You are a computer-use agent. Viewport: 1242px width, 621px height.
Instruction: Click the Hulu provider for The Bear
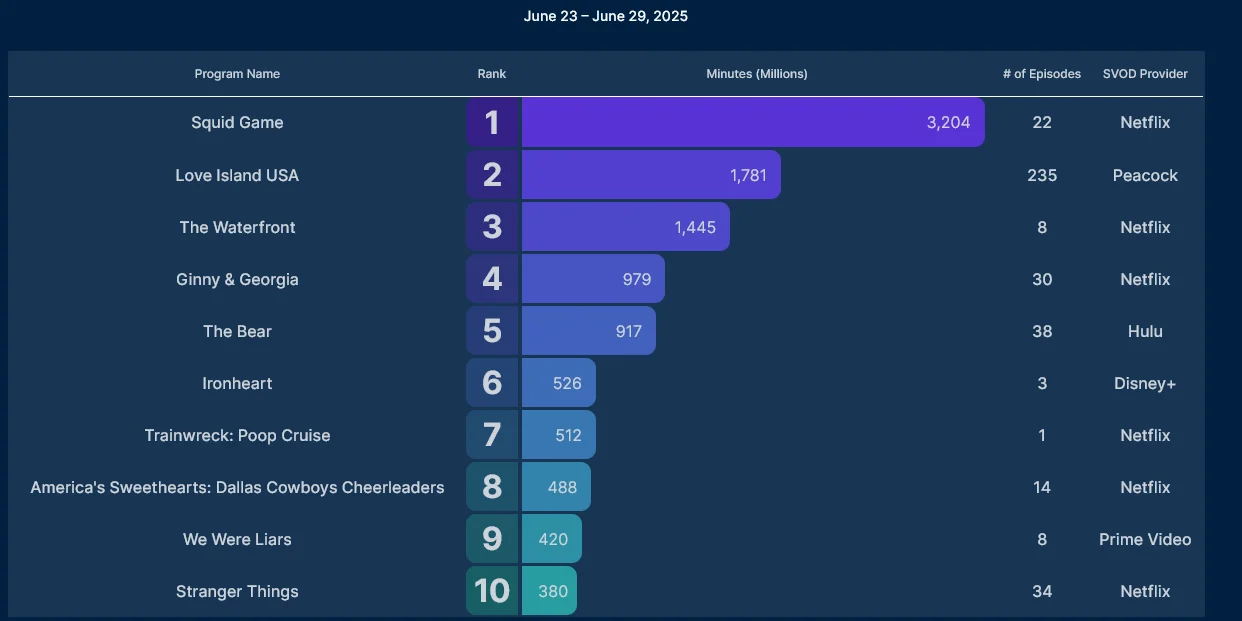(x=1145, y=331)
